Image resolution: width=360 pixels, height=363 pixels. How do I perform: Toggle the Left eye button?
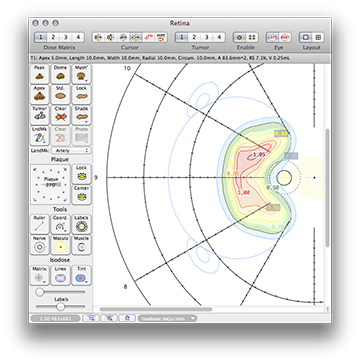point(272,37)
